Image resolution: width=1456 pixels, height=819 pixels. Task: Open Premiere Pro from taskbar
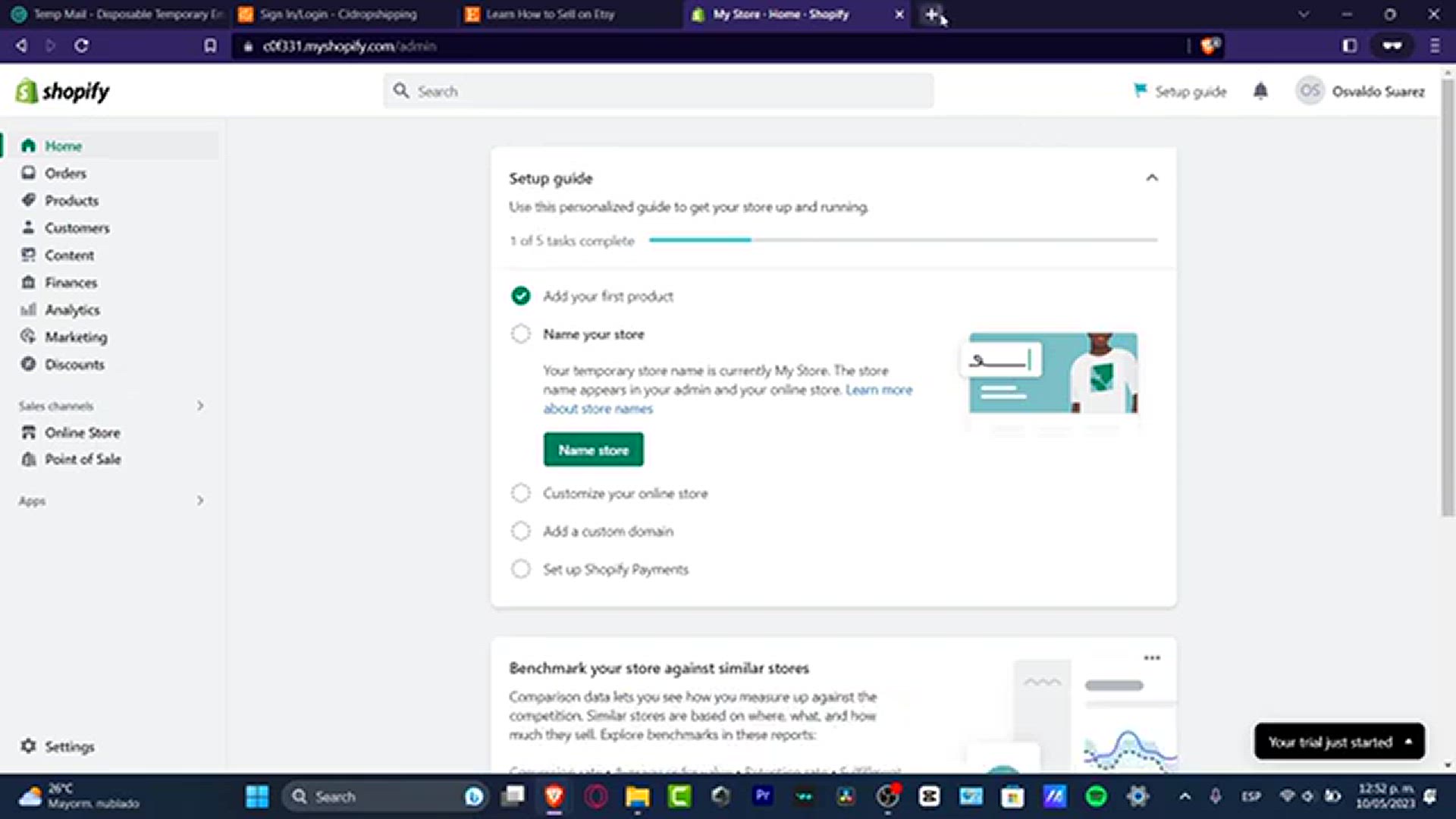point(762,795)
